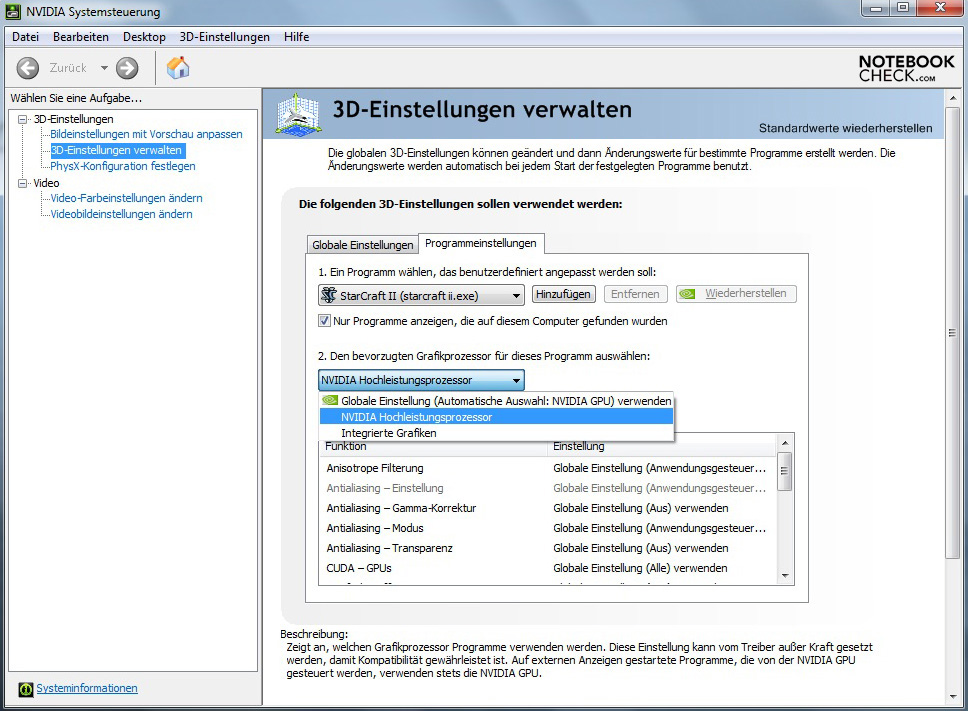Click main page scroll-up arrow

pos(952,98)
